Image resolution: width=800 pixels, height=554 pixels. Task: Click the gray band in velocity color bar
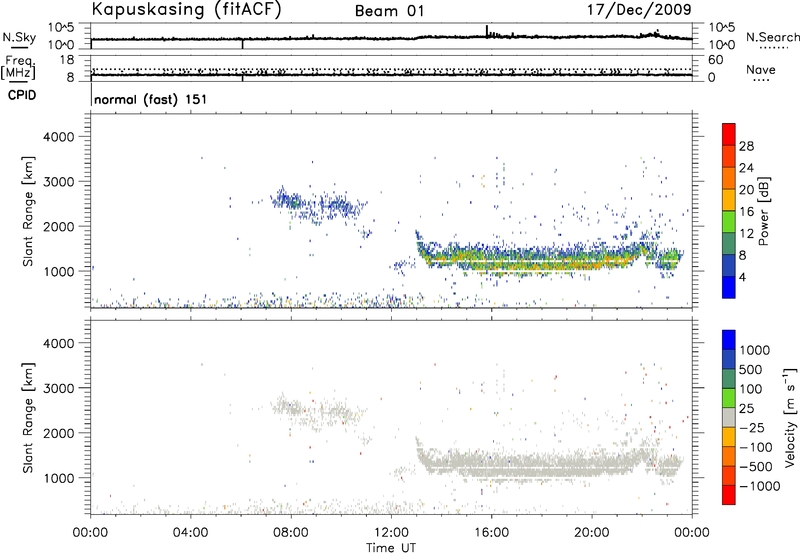(729, 417)
